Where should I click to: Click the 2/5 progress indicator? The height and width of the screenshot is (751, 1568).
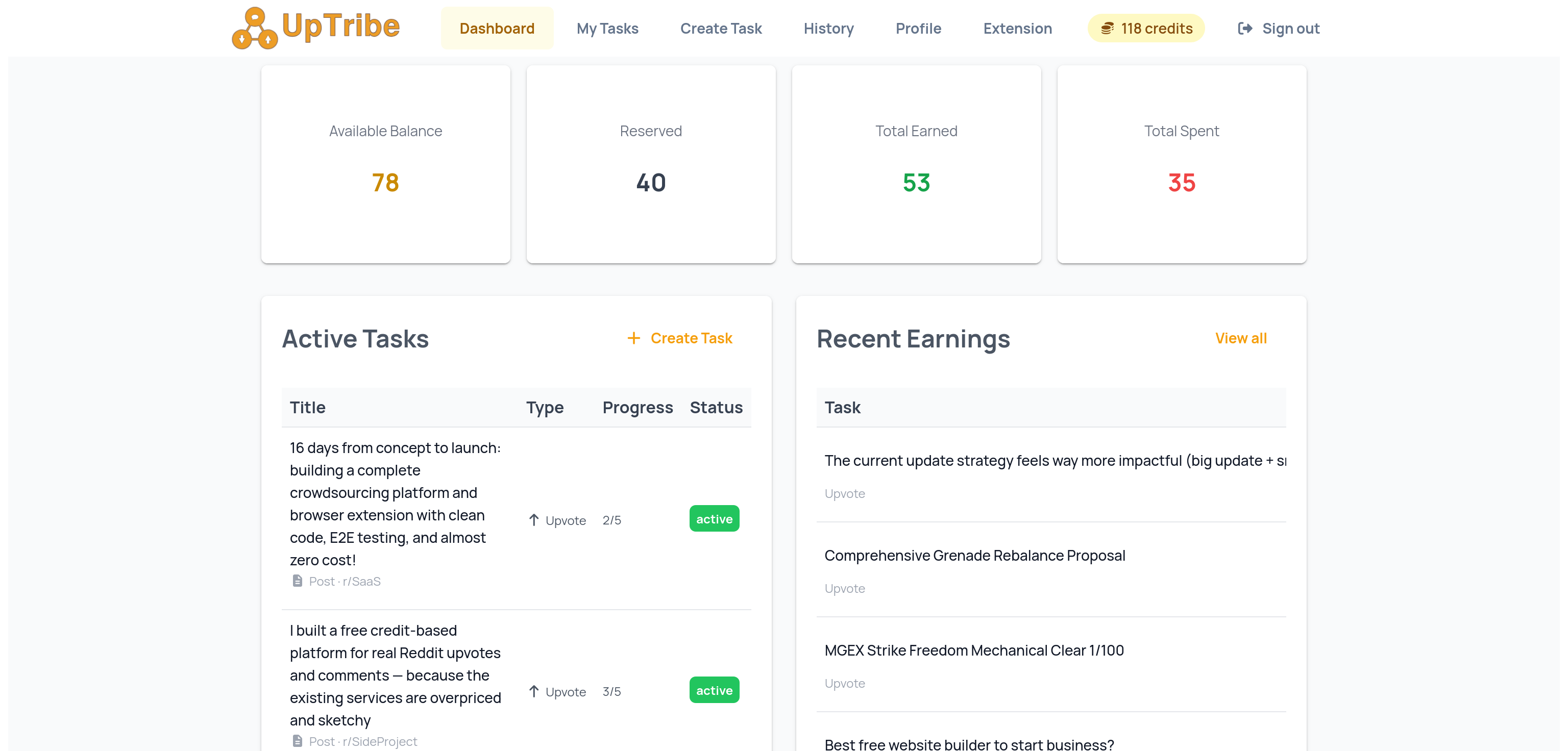coord(611,520)
